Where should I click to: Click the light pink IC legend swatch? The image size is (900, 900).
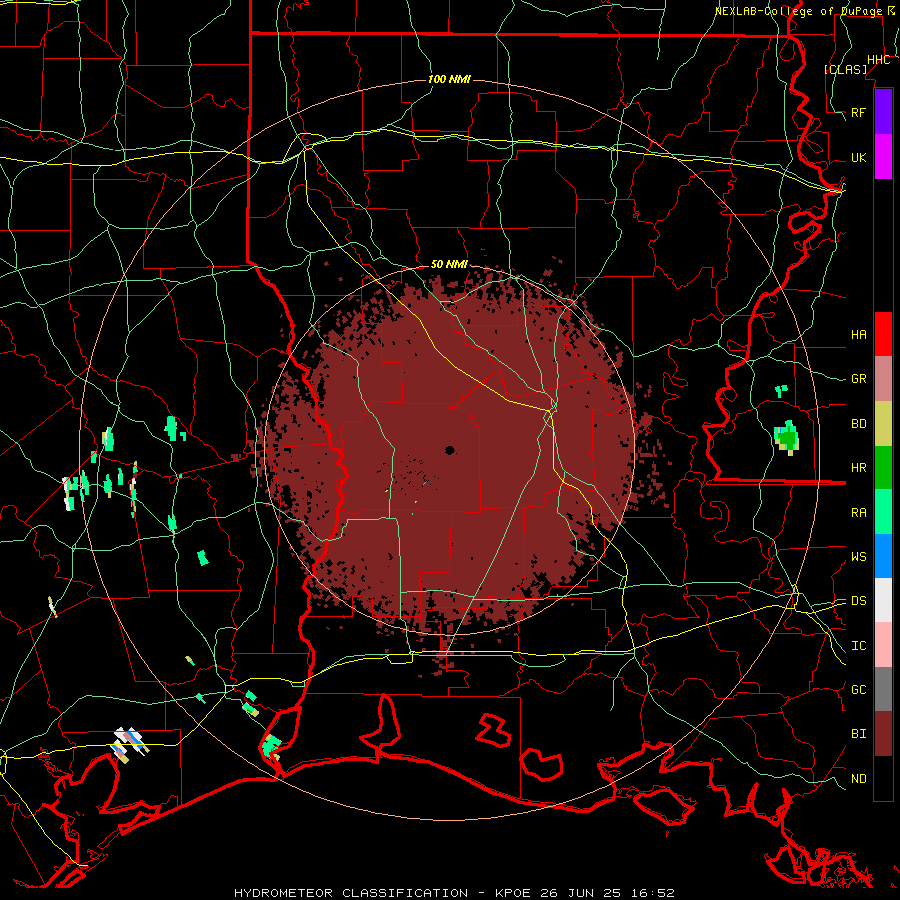883,645
